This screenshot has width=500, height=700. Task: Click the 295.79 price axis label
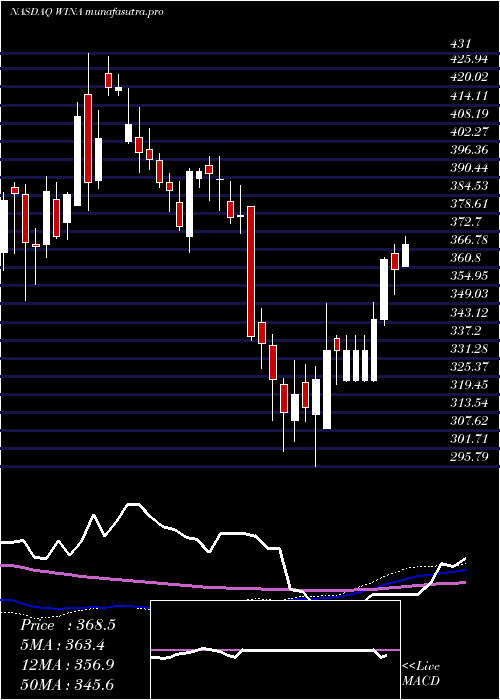pos(469,457)
